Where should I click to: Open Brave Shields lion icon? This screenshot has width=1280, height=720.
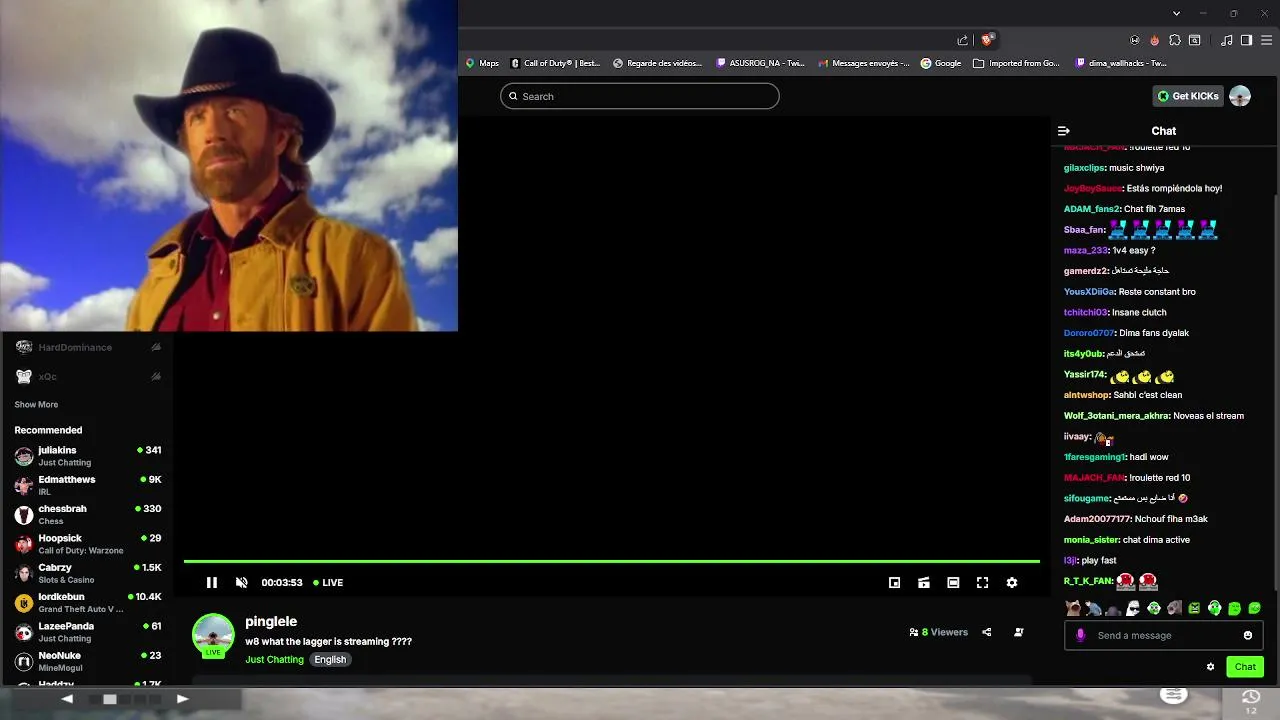coord(987,40)
